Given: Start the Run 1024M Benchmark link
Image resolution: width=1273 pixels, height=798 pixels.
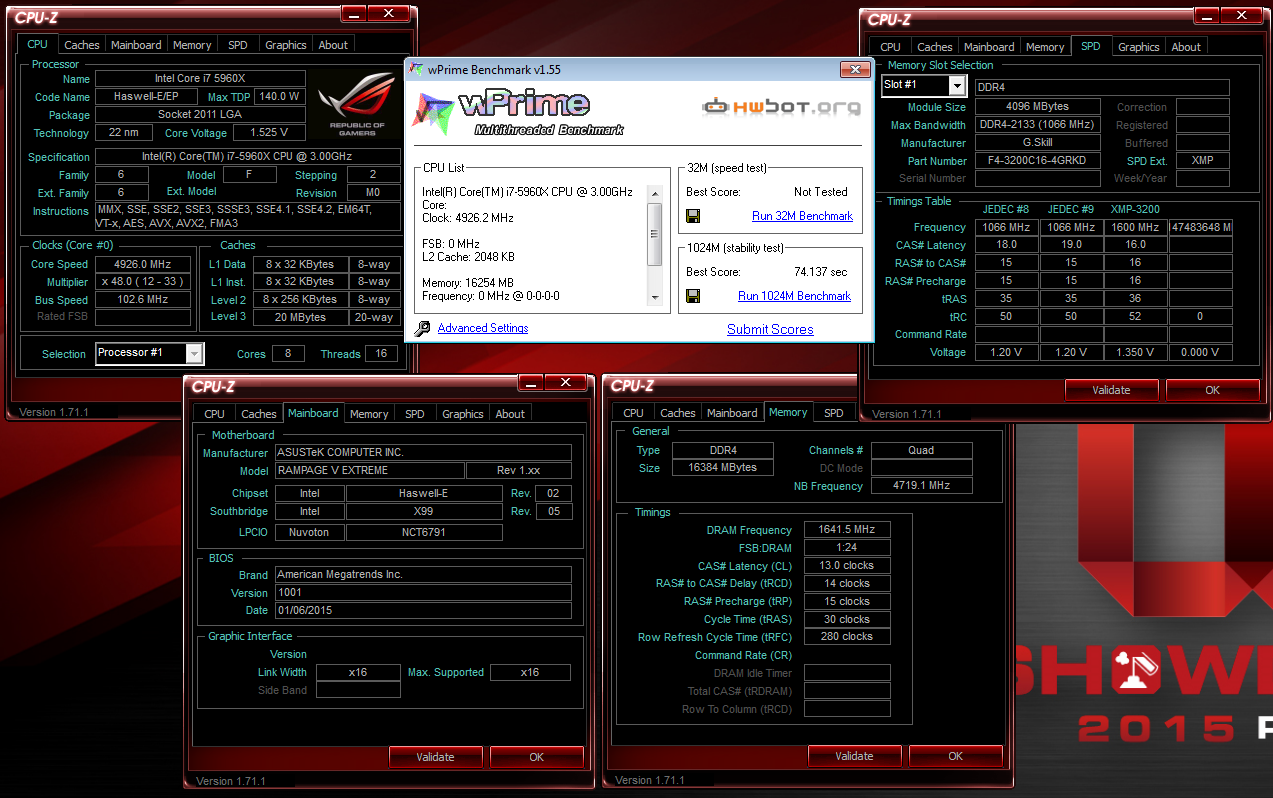Looking at the screenshot, I should [x=794, y=296].
